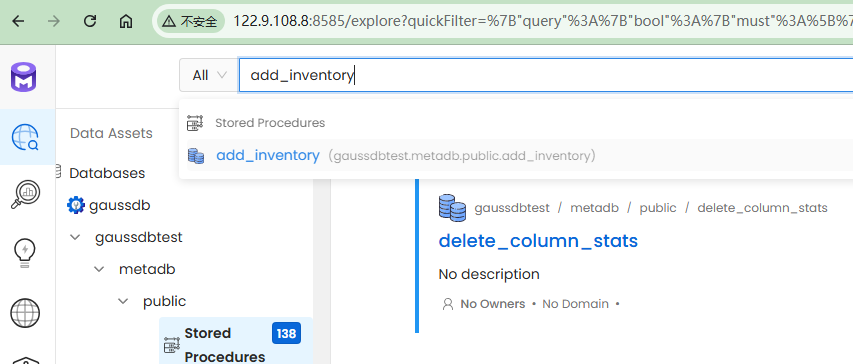Open the OpenMetadata logo home
The height and width of the screenshot is (364, 853).
click(x=23, y=77)
